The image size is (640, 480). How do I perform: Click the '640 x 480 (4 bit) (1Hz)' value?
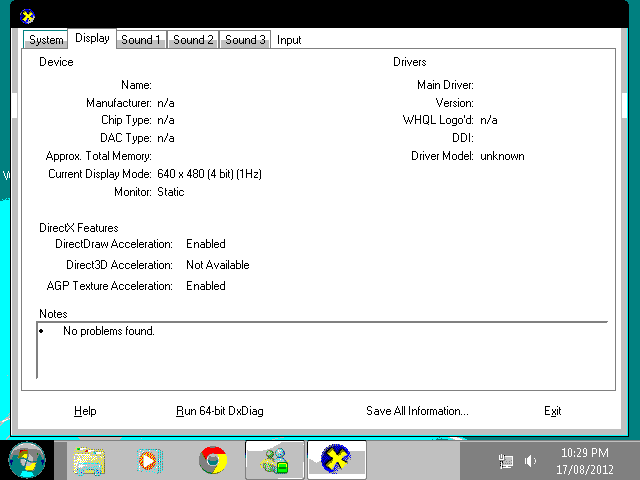tap(209, 174)
